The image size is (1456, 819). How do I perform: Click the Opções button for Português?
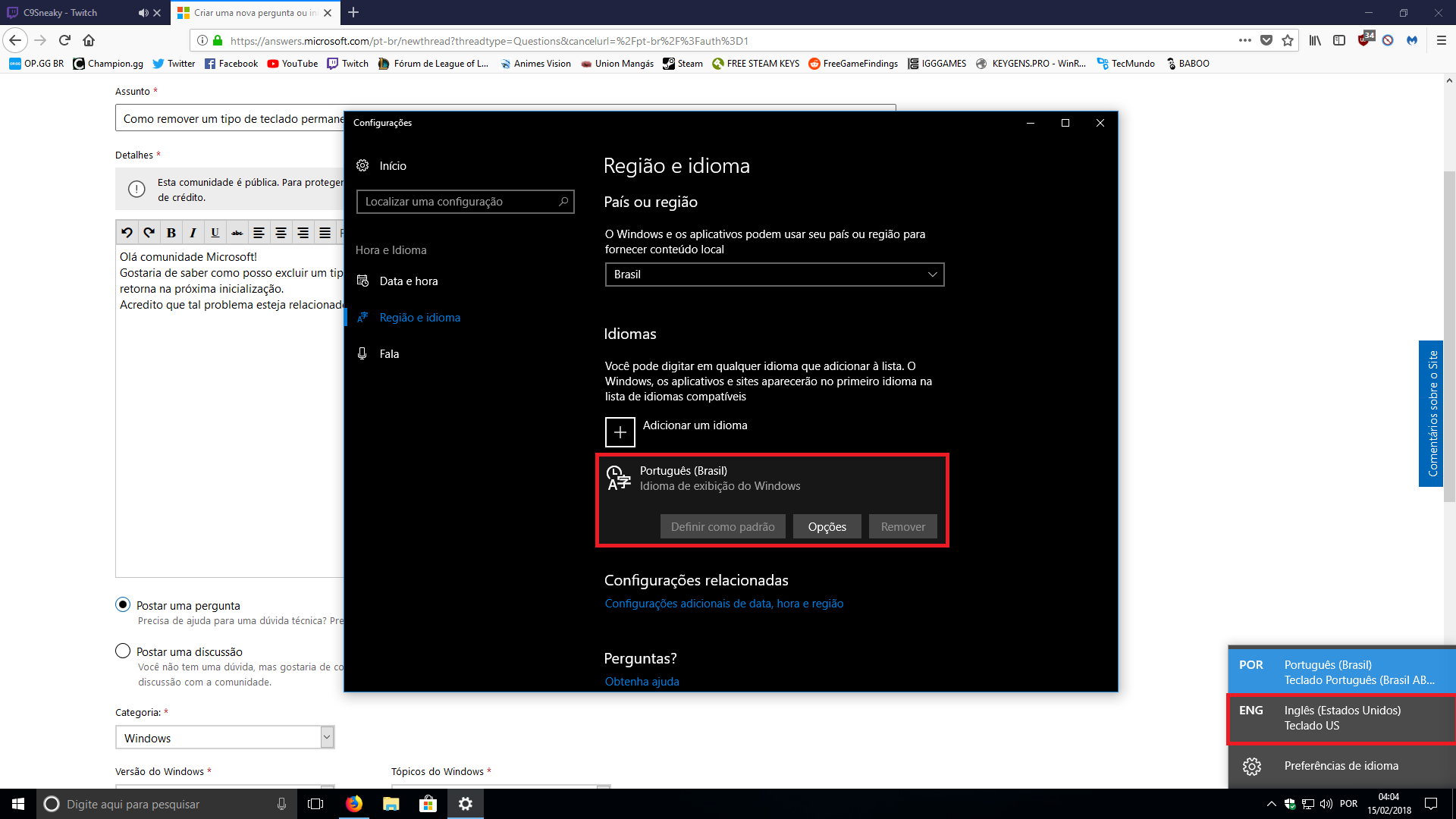[x=827, y=526]
